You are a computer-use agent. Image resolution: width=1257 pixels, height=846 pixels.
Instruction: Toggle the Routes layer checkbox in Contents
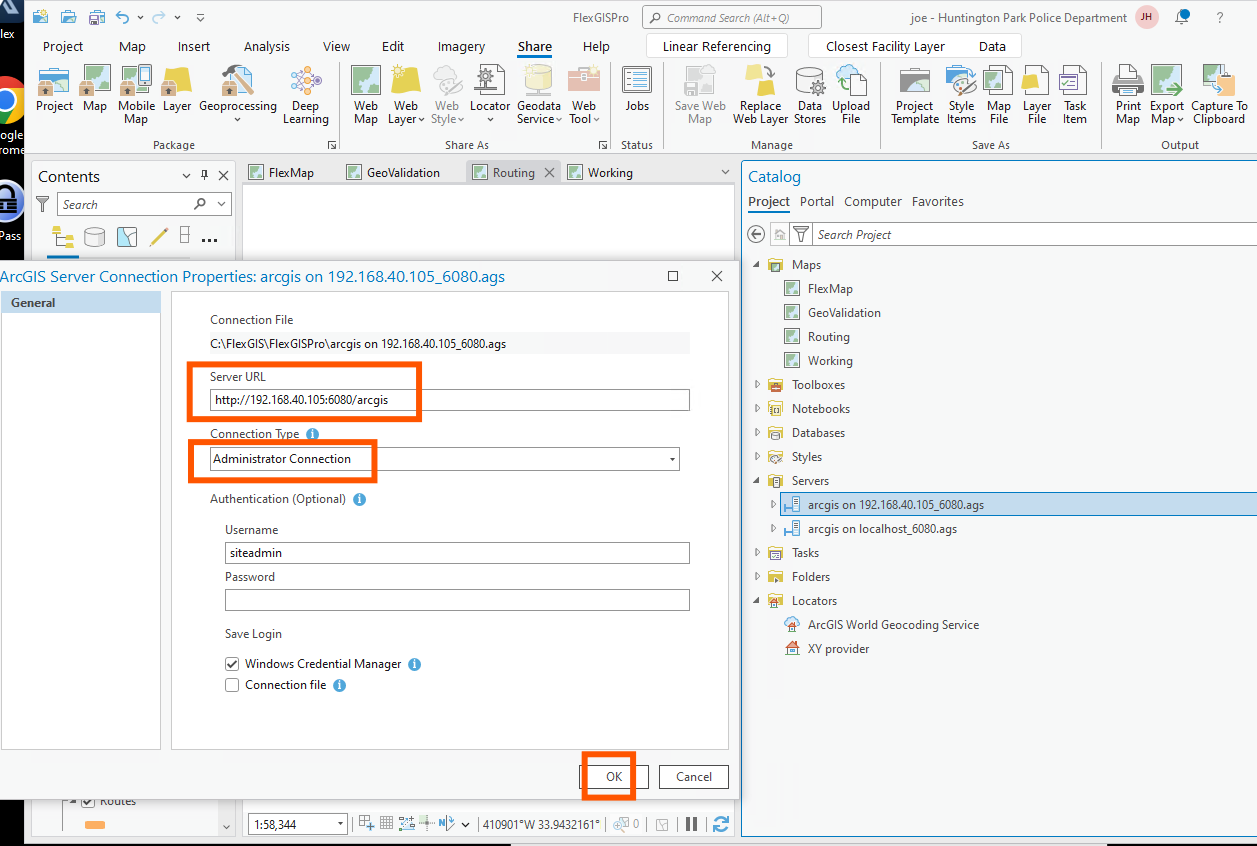tap(87, 801)
